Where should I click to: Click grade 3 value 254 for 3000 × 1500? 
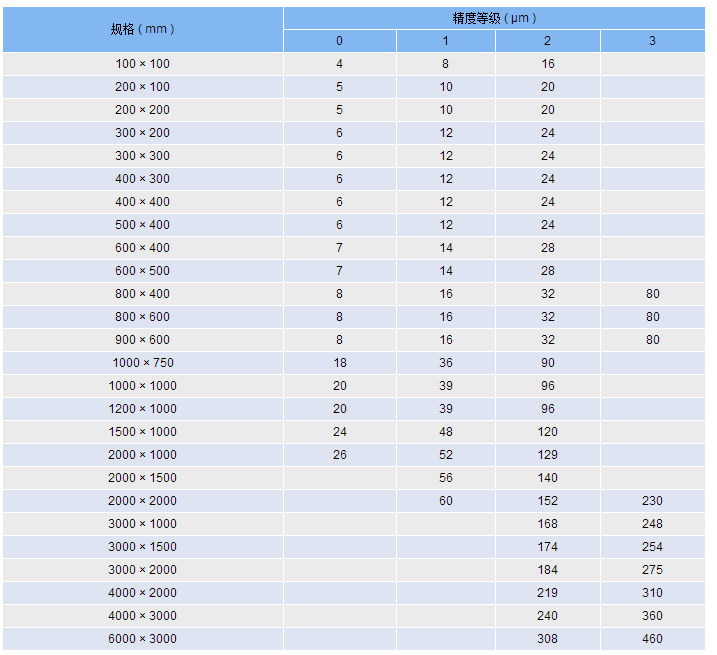pyautogui.click(x=653, y=547)
